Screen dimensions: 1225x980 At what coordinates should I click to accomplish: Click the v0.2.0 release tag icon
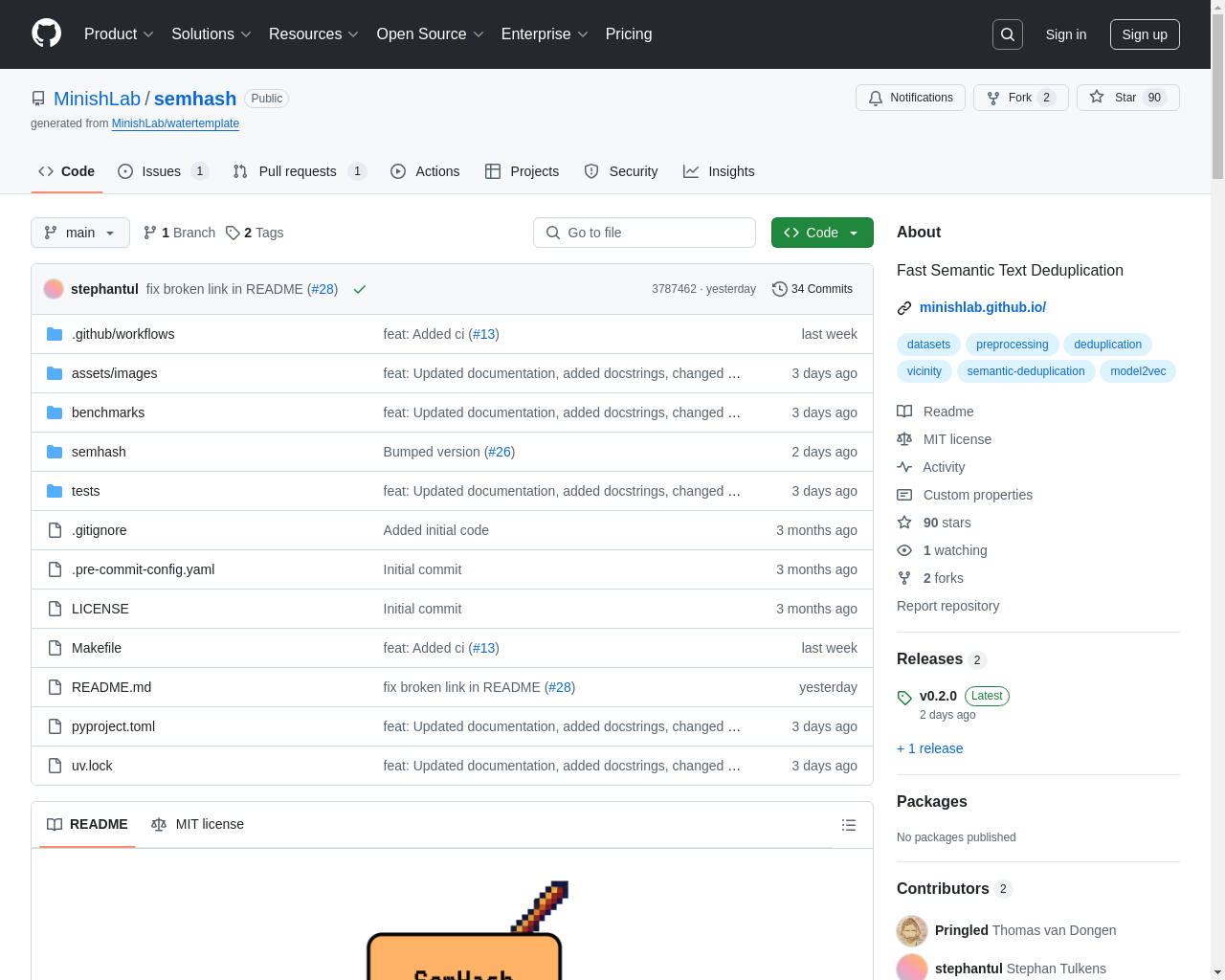[904, 698]
